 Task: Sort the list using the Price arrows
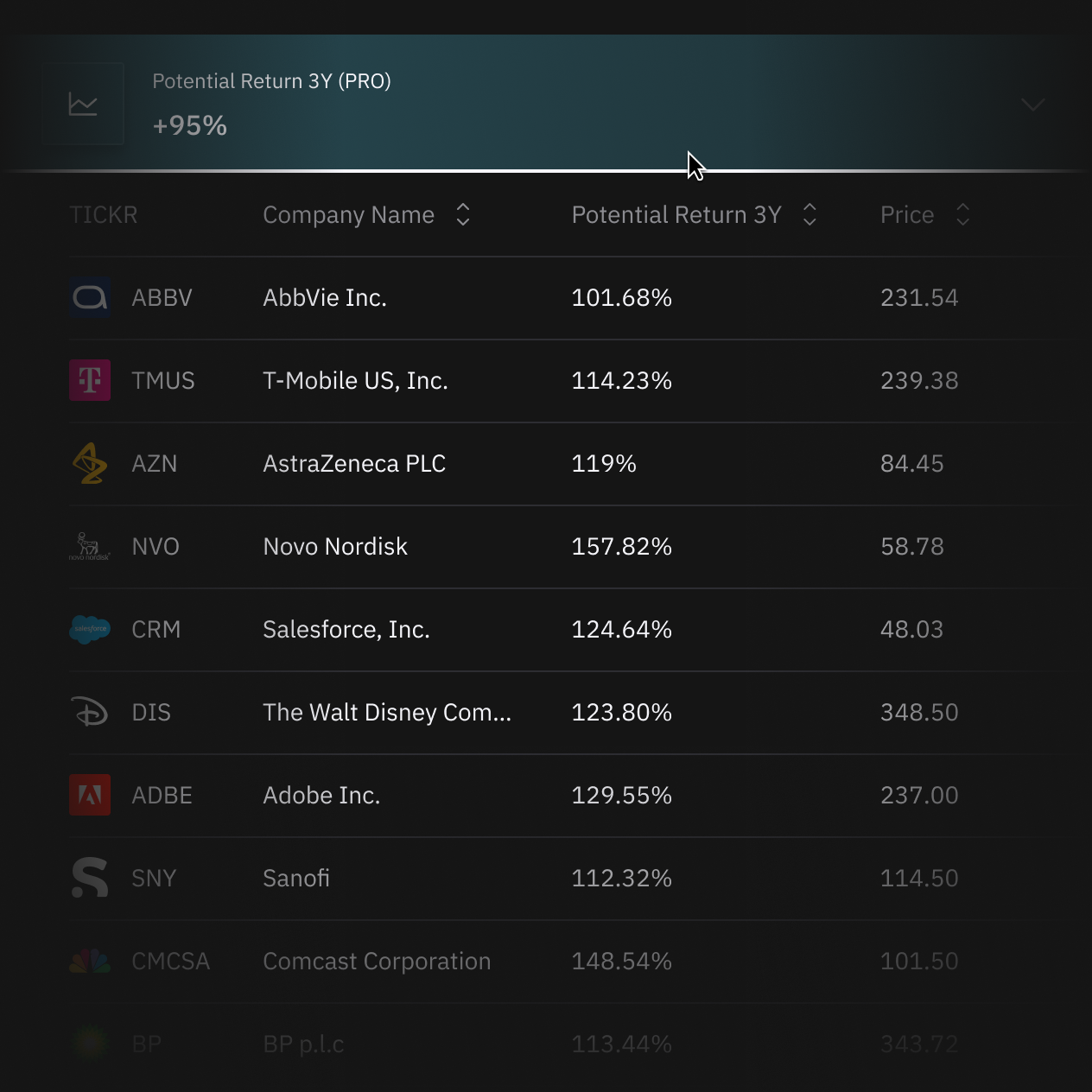click(962, 214)
